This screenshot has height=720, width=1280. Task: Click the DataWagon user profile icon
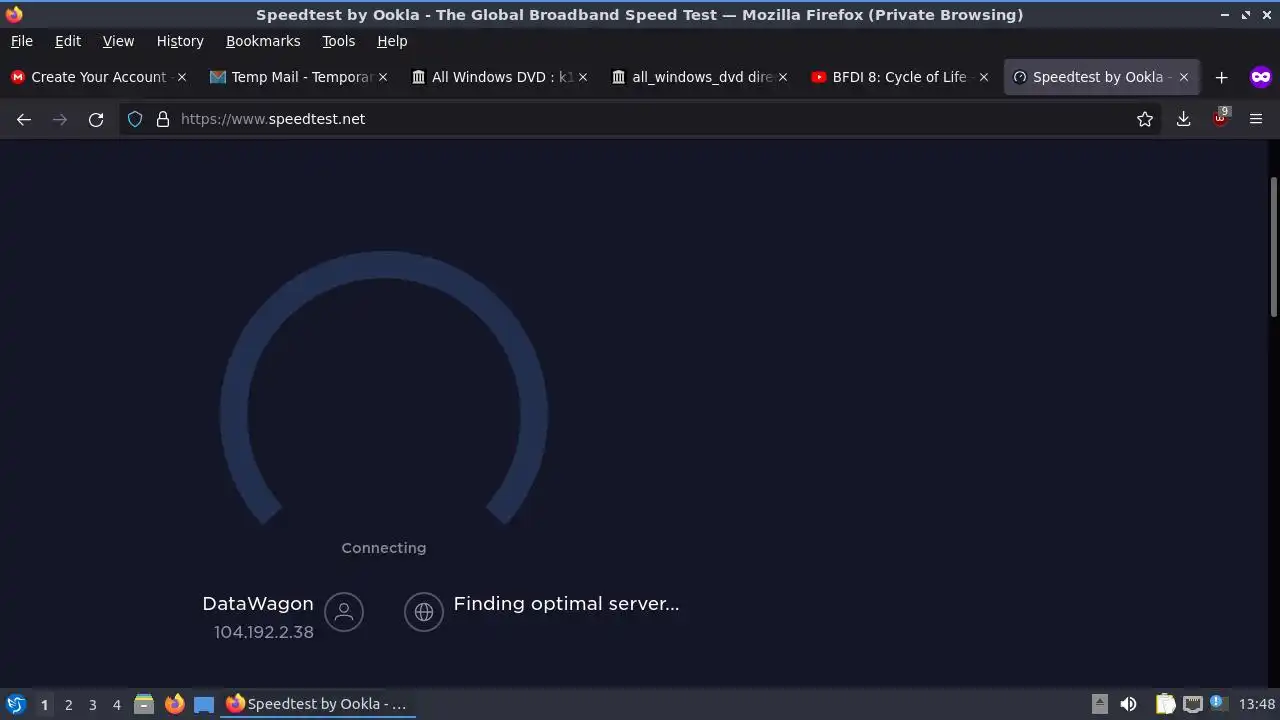344,612
